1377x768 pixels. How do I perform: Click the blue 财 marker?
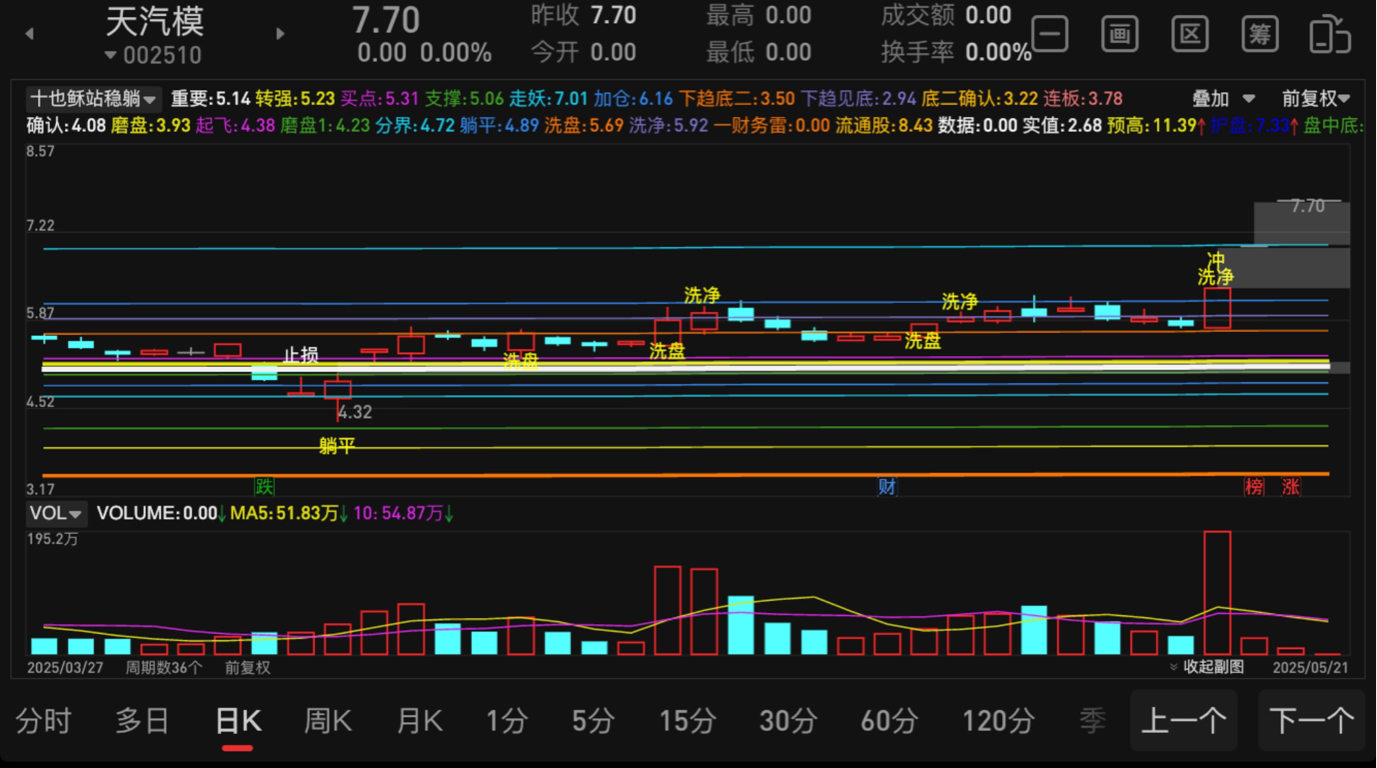[887, 487]
